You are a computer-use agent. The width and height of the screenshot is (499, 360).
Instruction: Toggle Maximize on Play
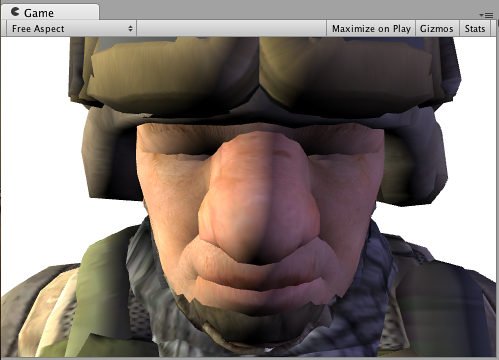(371, 29)
